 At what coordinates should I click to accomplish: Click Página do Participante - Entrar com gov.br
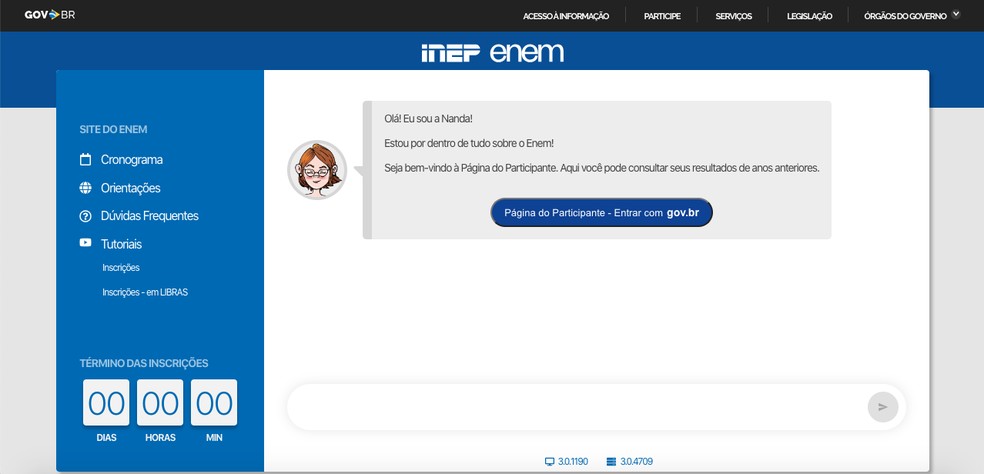point(601,213)
